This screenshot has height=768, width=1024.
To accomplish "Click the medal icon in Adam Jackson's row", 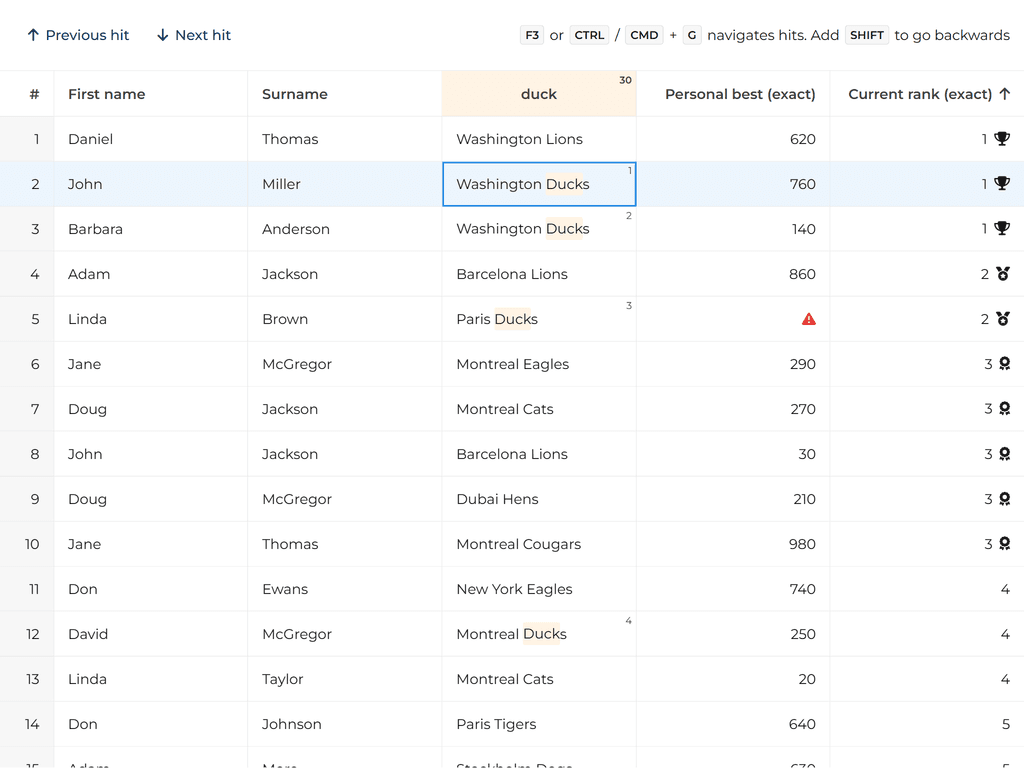I will point(1002,274).
